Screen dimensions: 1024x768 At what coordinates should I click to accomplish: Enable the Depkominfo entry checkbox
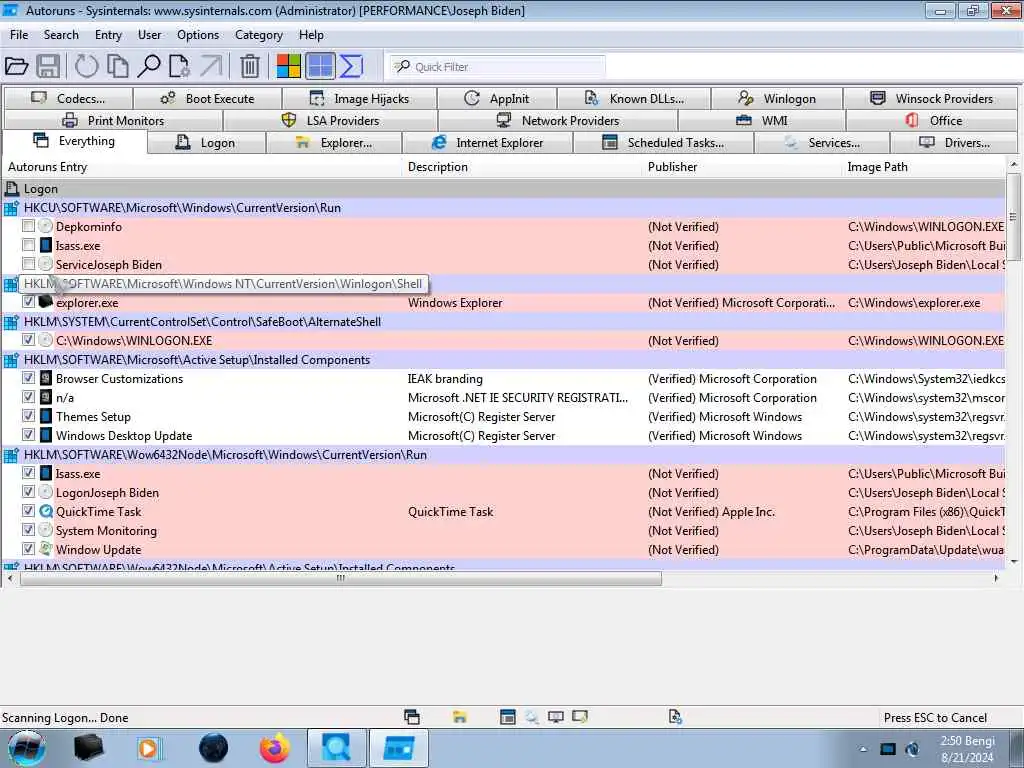(x=28, y=226)
